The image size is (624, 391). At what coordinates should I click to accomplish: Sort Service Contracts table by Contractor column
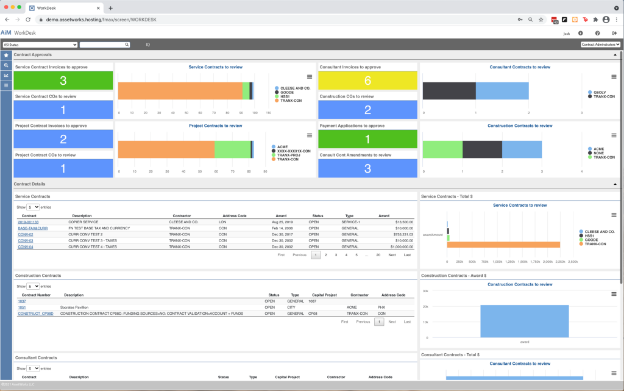[182, 216]
